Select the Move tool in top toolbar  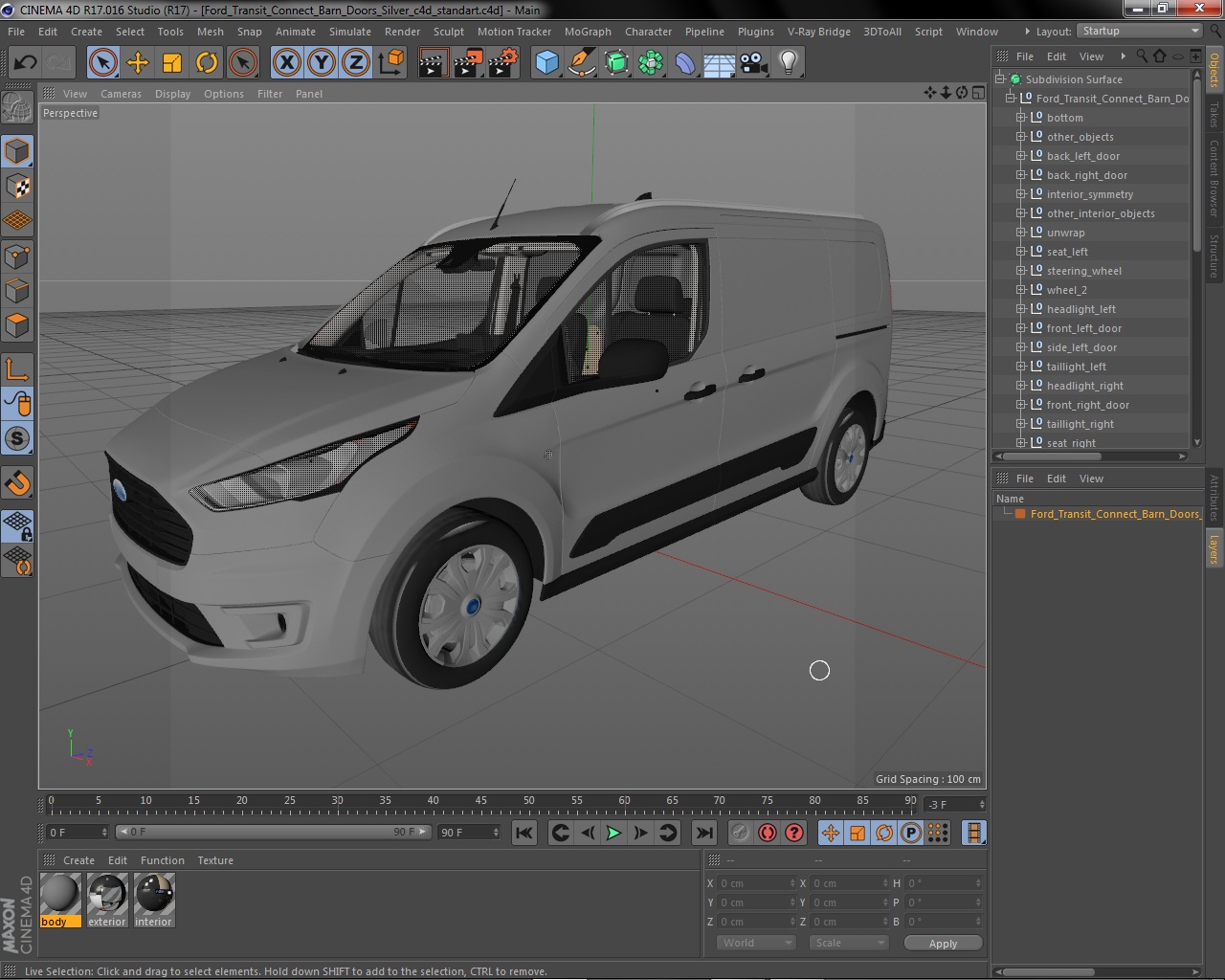tap(138, 63)
